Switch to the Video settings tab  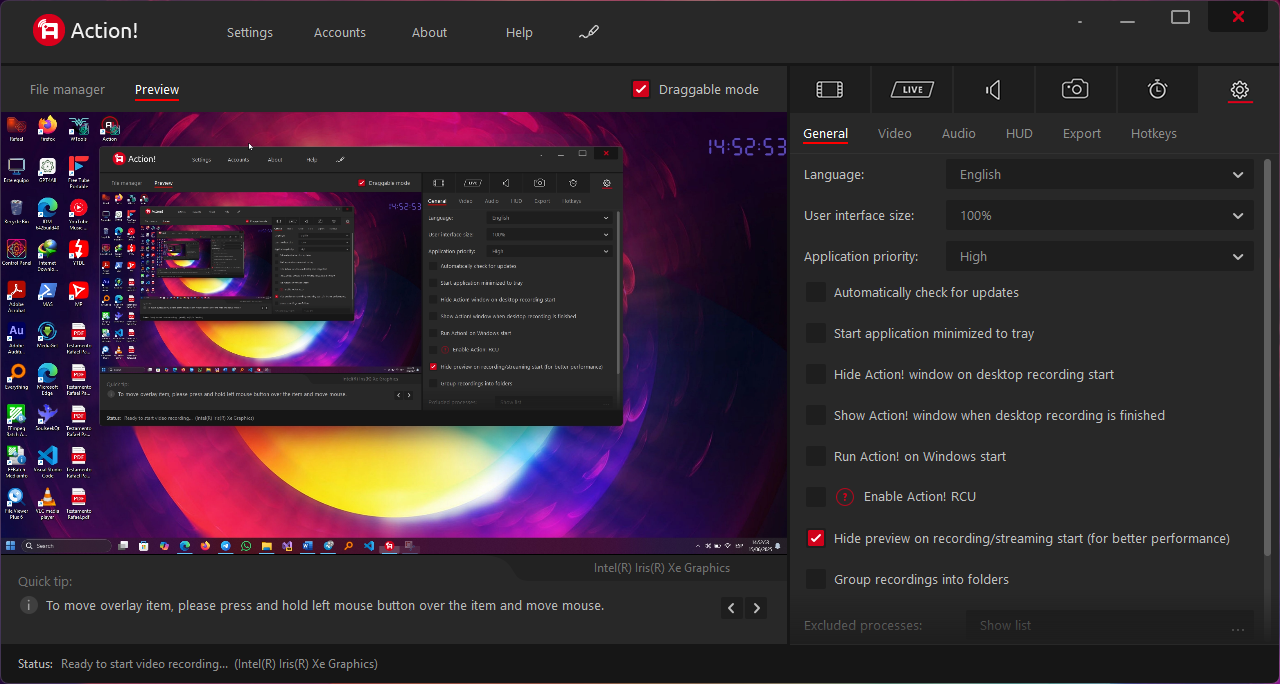coord(895,133)
